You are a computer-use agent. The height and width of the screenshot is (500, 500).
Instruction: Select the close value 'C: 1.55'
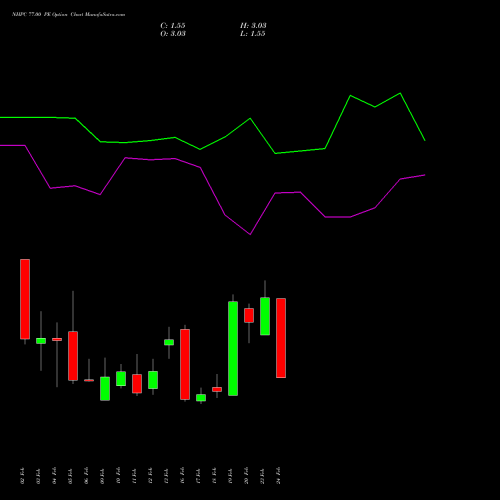[173, 26]
